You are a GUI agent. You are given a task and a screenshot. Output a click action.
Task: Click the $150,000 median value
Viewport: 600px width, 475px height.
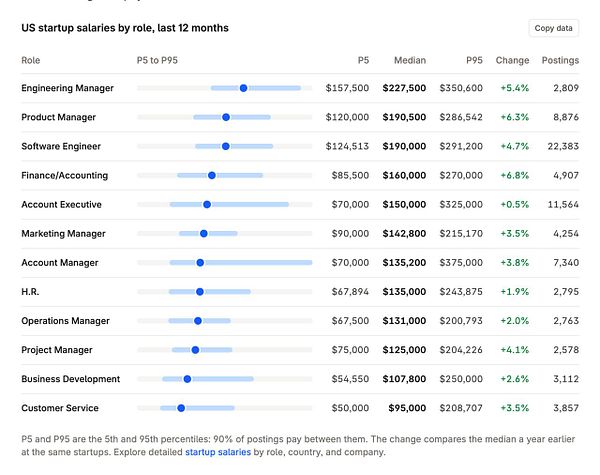point(404,204)
